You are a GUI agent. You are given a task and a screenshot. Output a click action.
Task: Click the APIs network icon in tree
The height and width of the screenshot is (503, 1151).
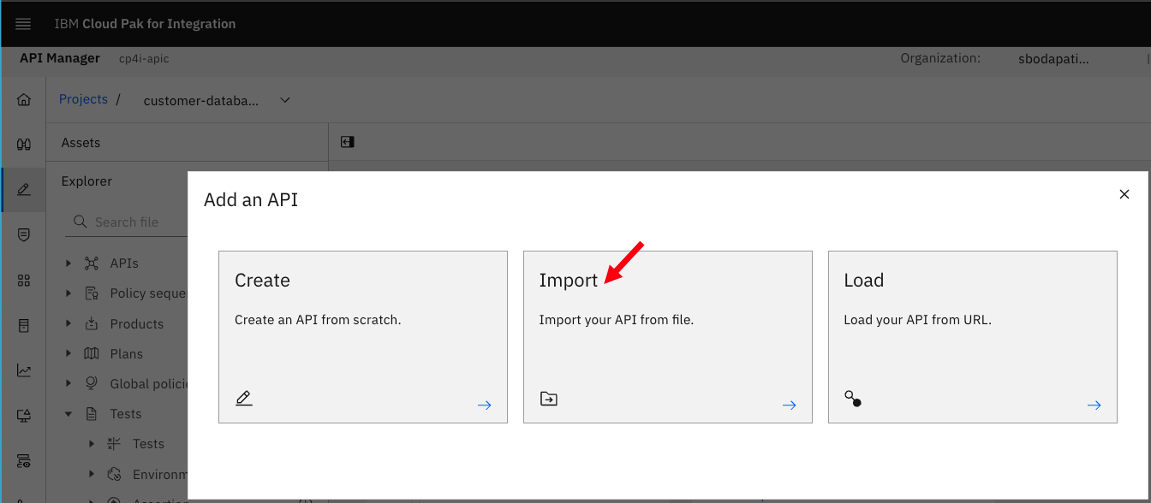pos(92,263)
